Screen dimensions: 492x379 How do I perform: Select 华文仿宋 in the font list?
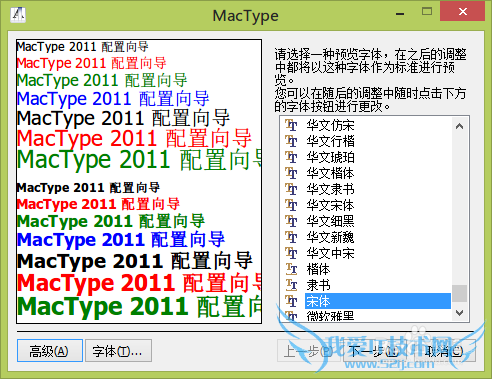[330, 125]
